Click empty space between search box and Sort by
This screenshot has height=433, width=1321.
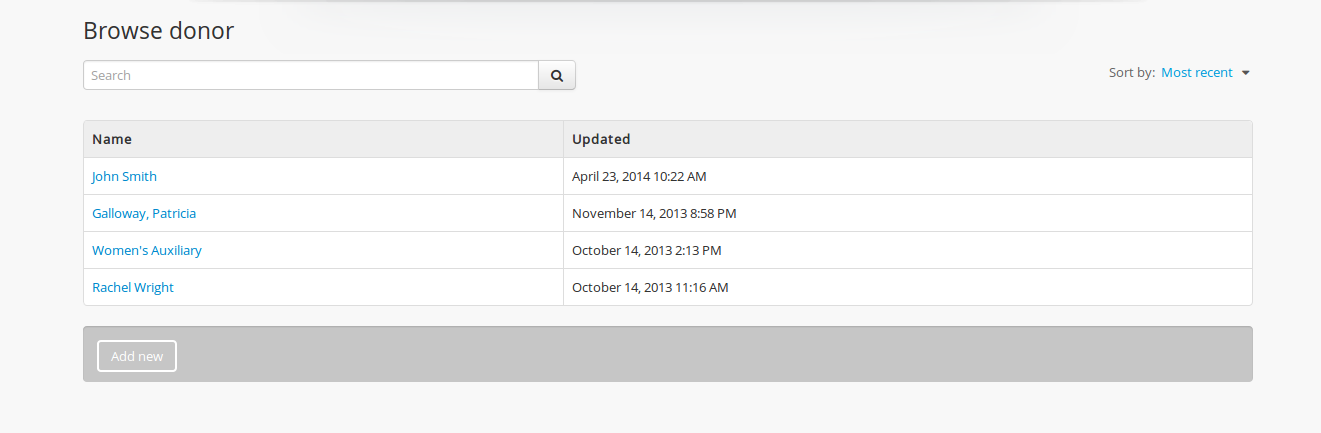pyautogui.click(x=840, y=75)
